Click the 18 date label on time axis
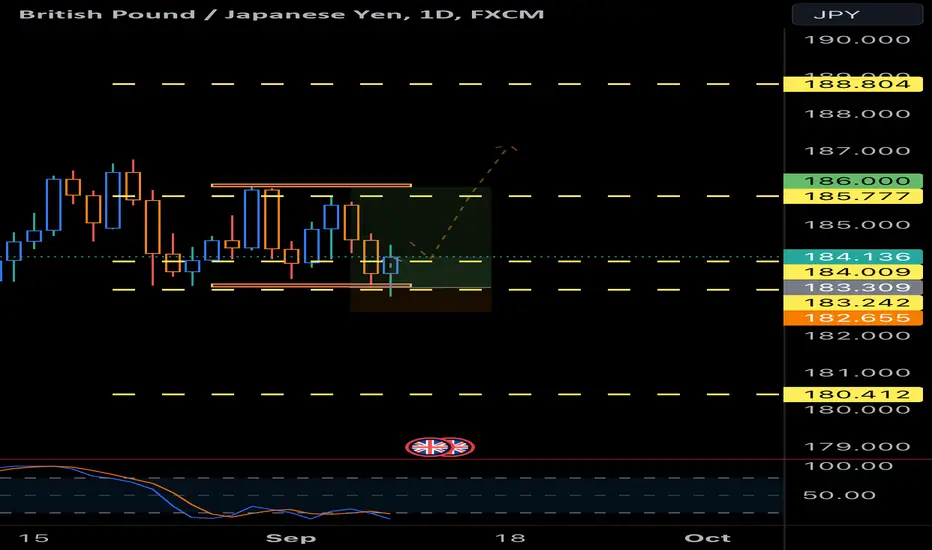 point(510,538)
